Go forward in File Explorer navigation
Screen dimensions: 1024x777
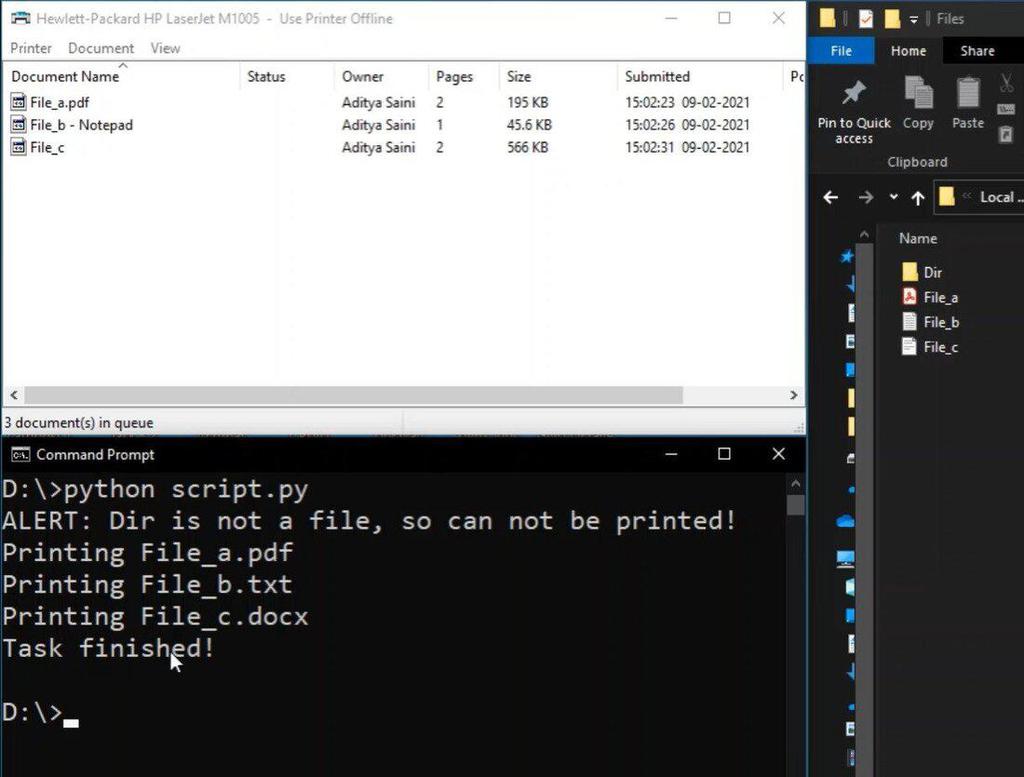[x=865, y=197]
